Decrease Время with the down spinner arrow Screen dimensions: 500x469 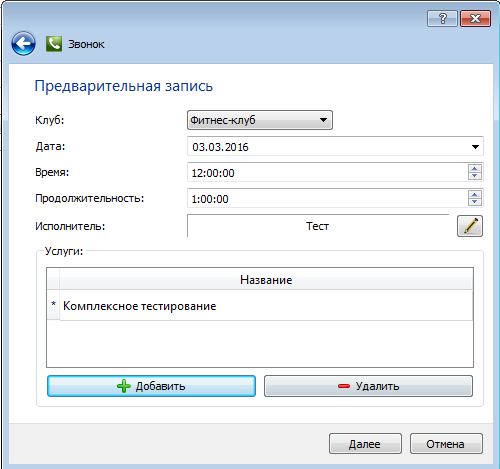[x=475, y=176]
